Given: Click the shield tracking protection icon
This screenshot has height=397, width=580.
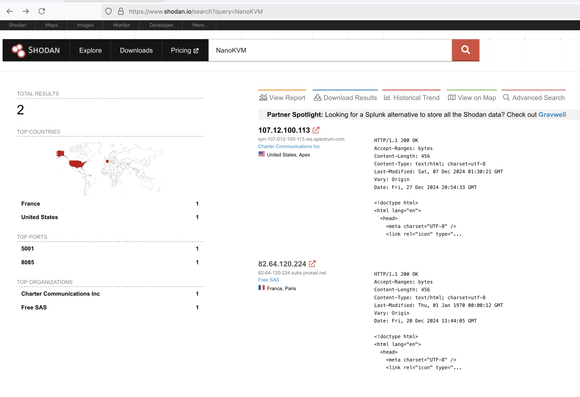Looking at the screenshot, I should point(108,11).
